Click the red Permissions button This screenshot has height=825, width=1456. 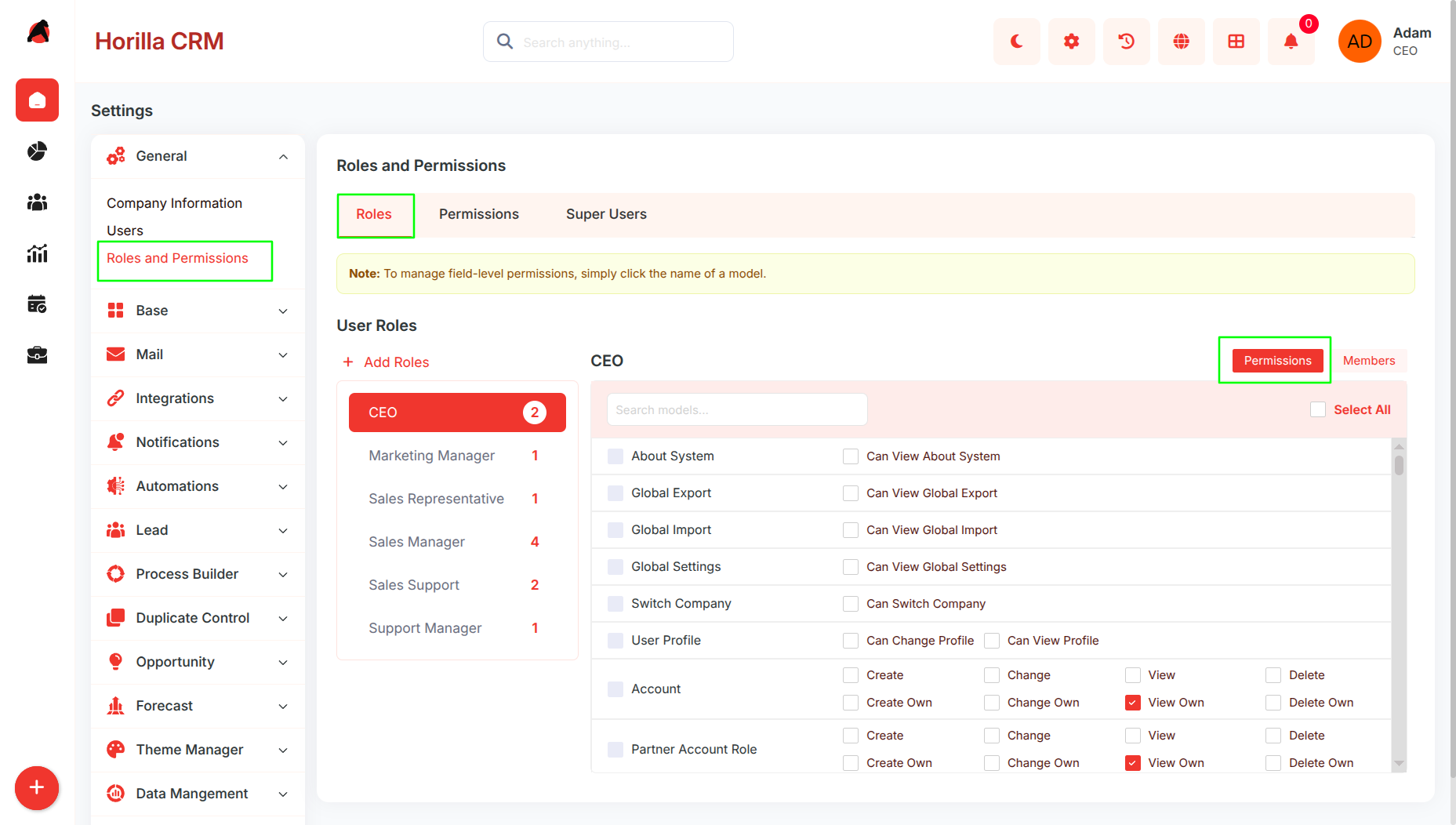coord(1277,361)
